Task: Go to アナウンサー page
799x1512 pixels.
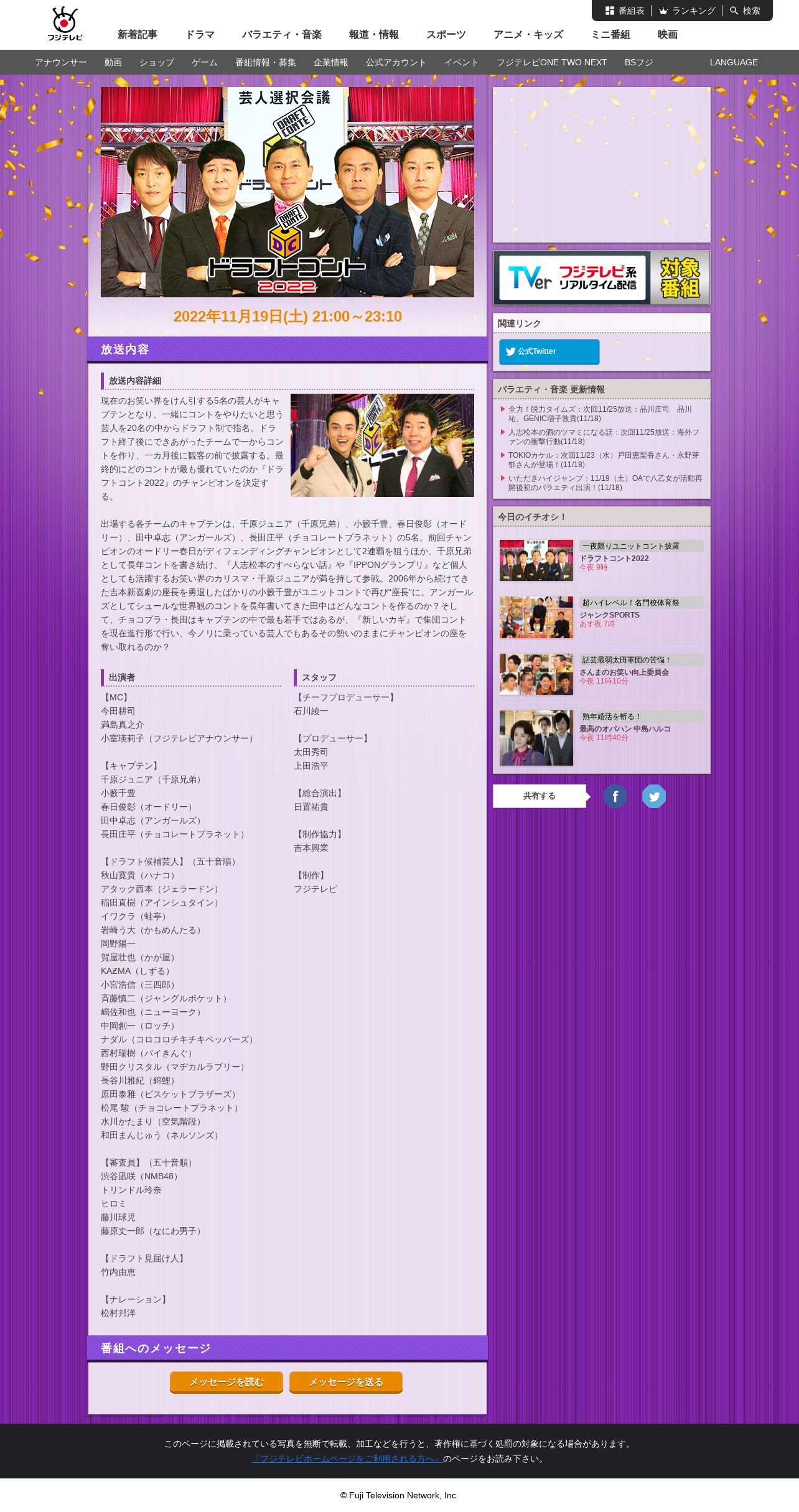Action: (x=61, y=62)
